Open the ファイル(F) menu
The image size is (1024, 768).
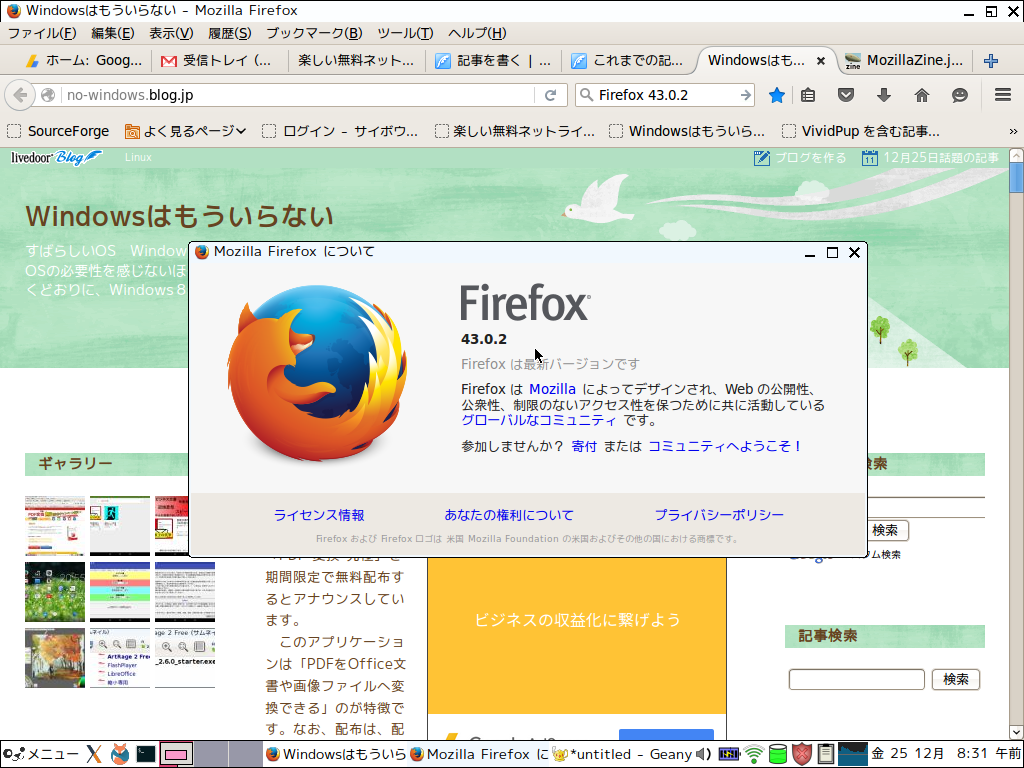click(42, 33)
